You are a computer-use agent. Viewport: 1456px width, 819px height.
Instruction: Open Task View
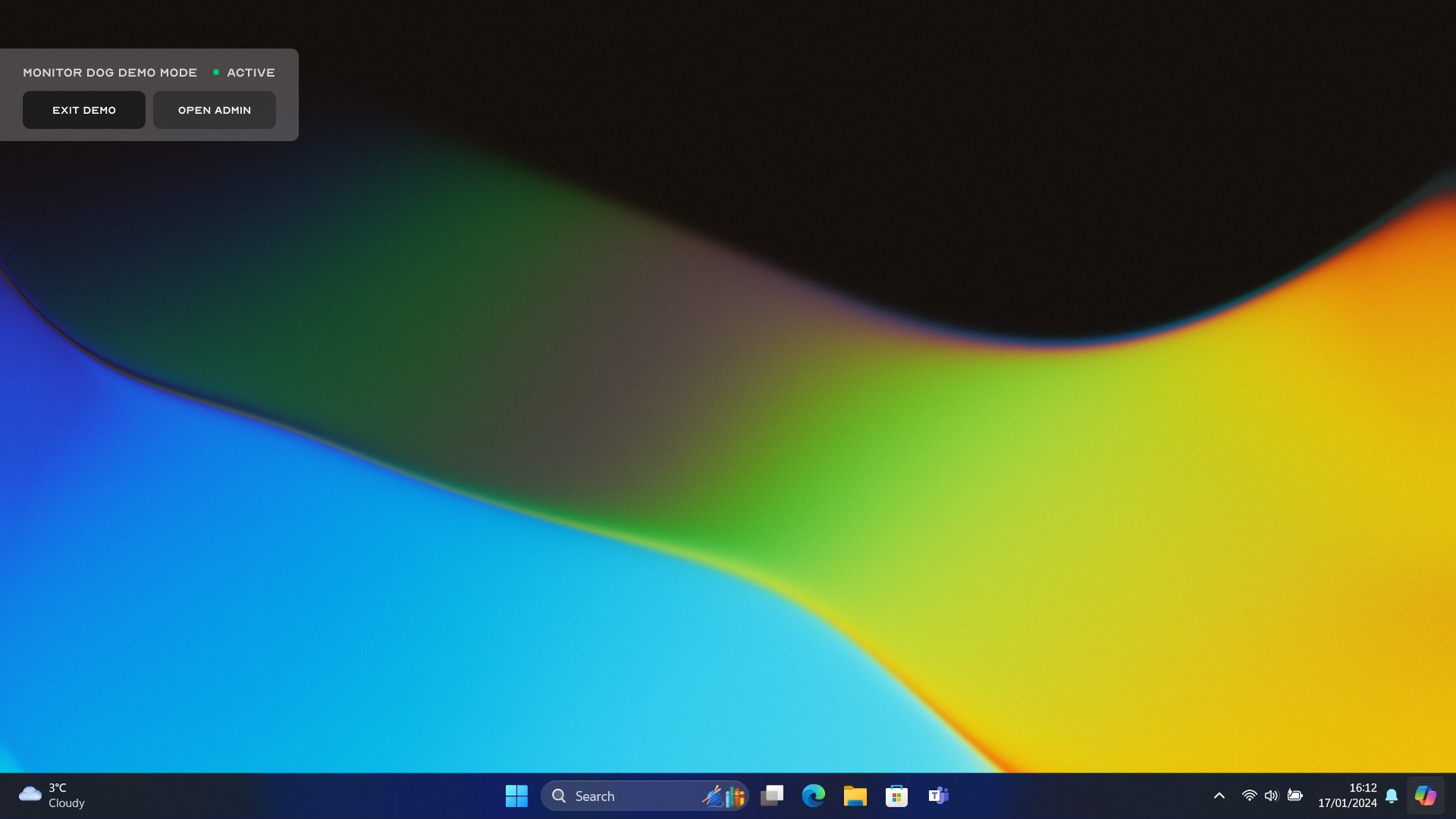pyautogui.click(x=773, y=795)
